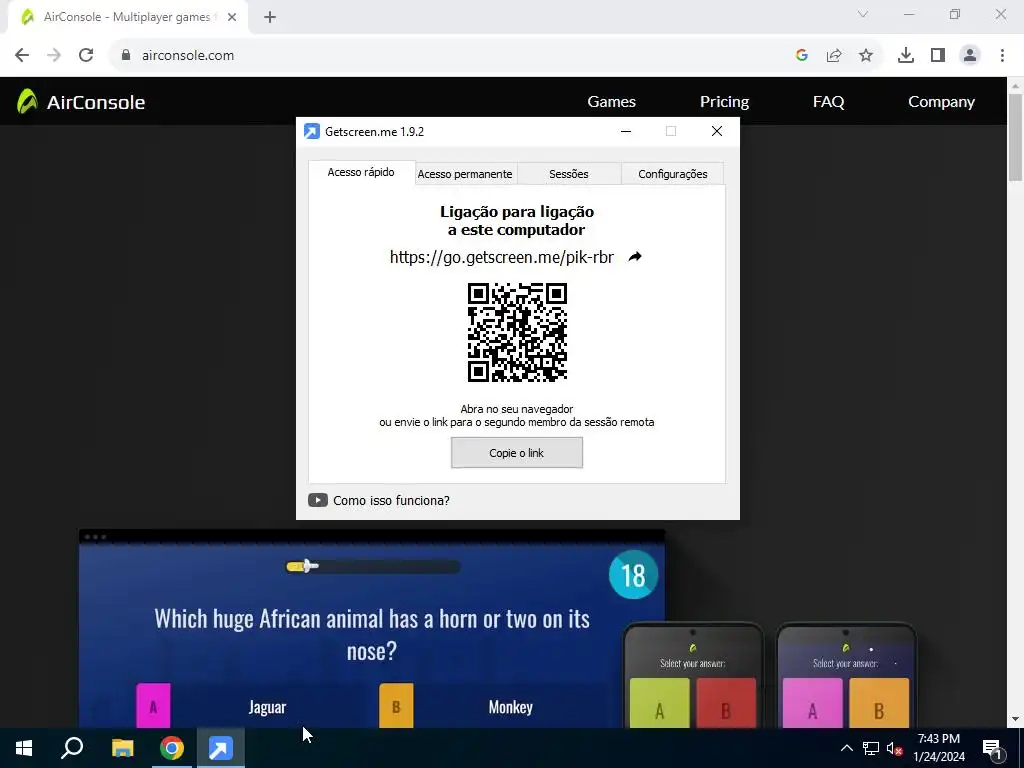
Task: Click the red B button on left phone
Action: [x=726, y=703]
